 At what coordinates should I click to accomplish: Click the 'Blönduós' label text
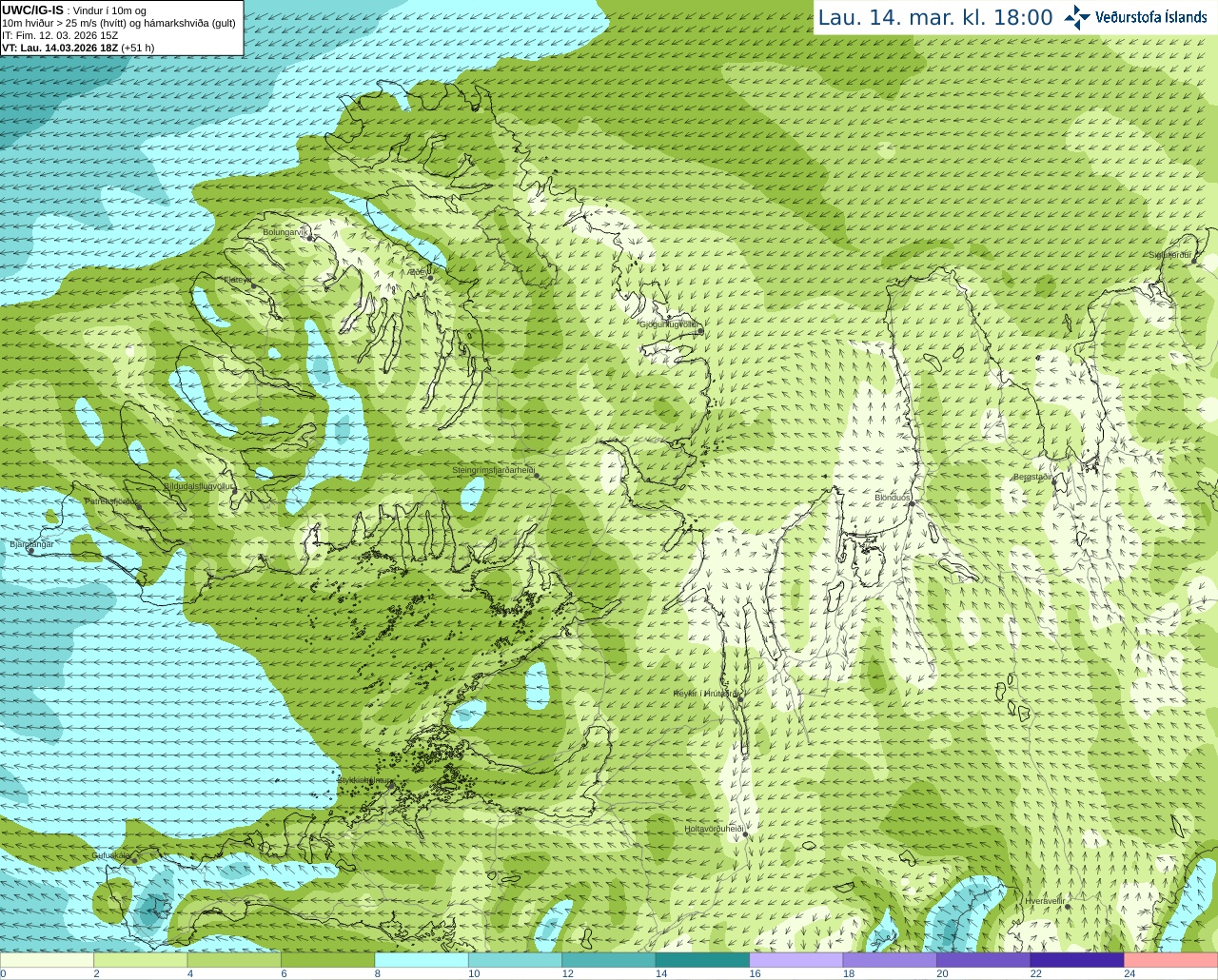893,498
